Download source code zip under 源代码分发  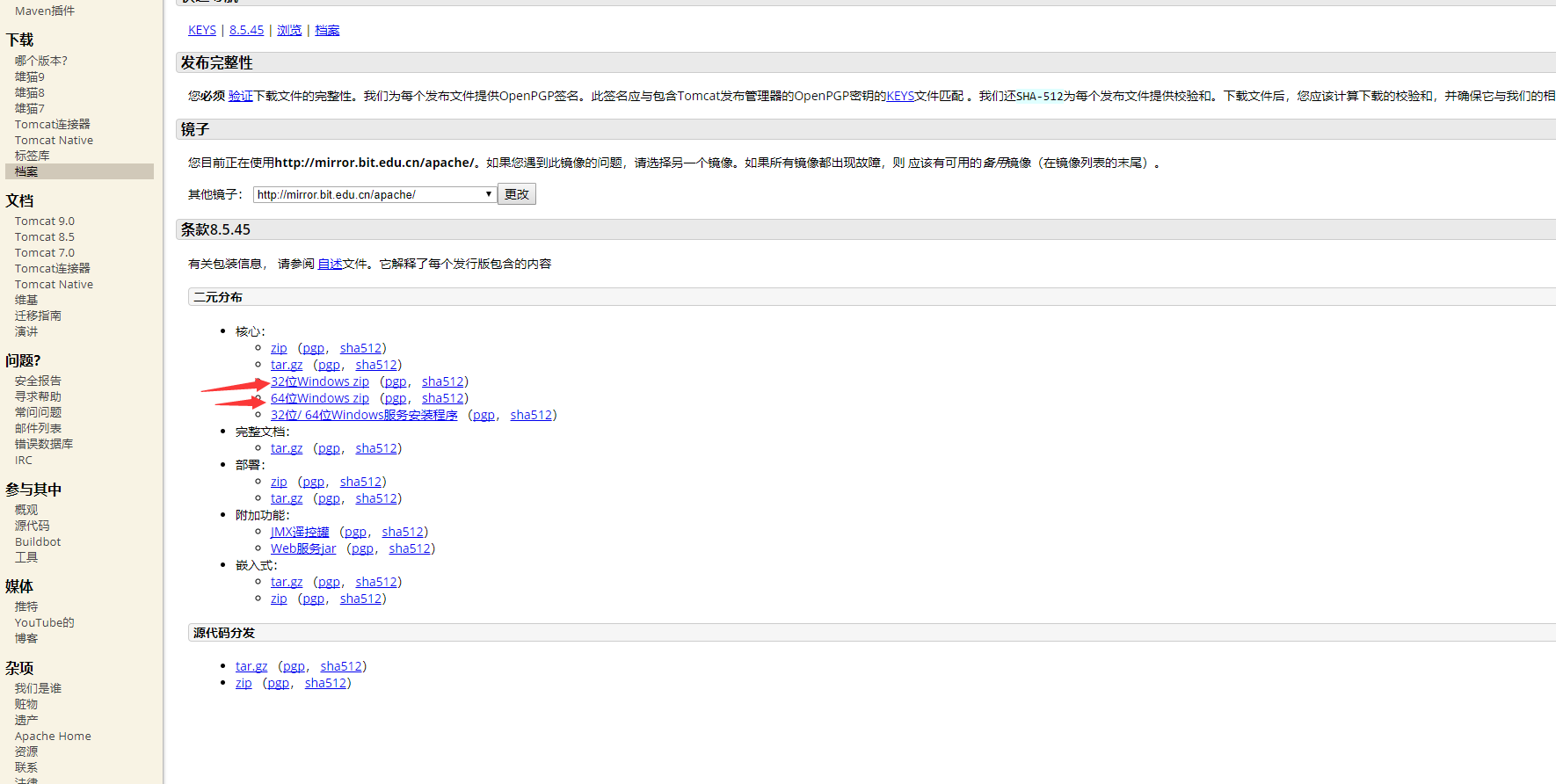coord(244,683)
